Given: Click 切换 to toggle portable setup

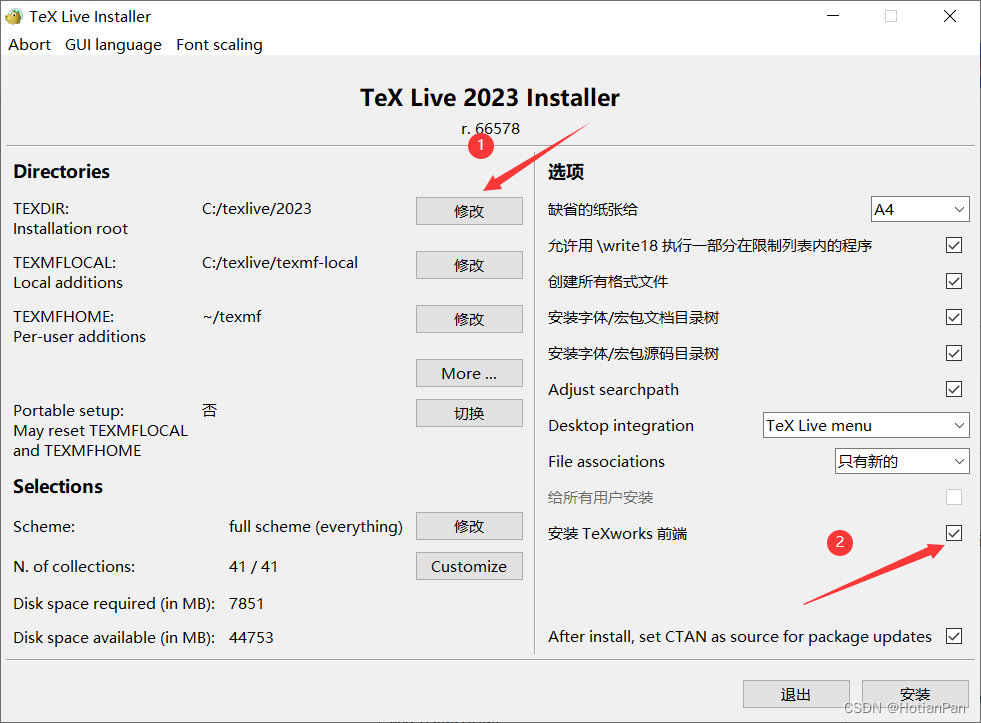Looking at the screenshot, I should 469,413.
